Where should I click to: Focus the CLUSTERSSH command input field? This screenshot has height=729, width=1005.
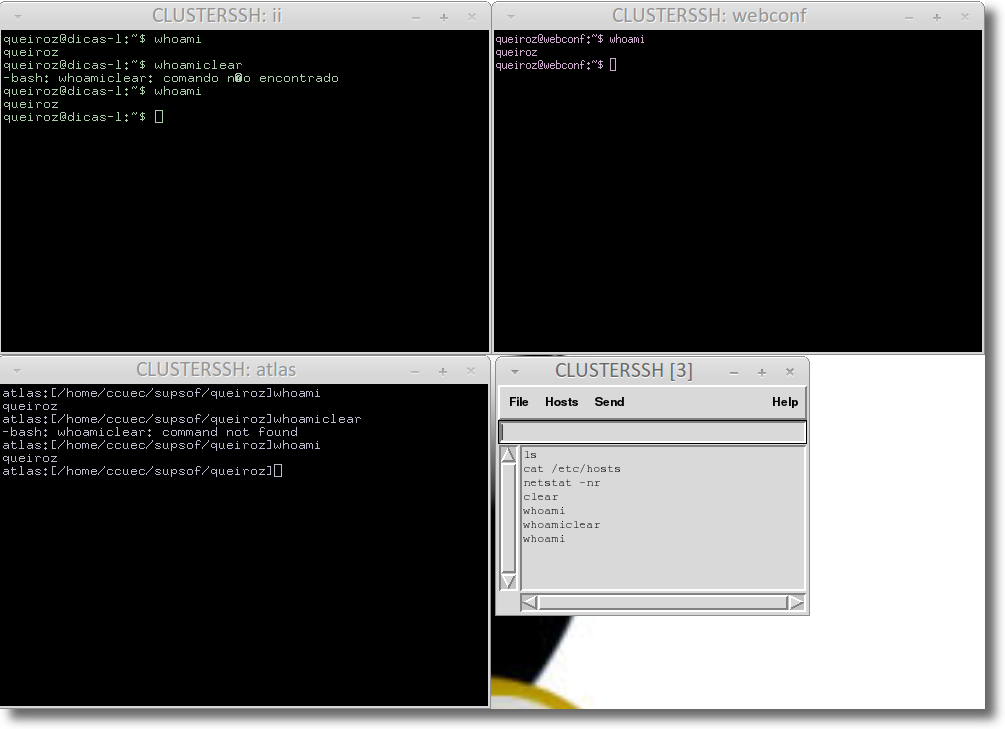pyautogui.click(x=652, y=432)
